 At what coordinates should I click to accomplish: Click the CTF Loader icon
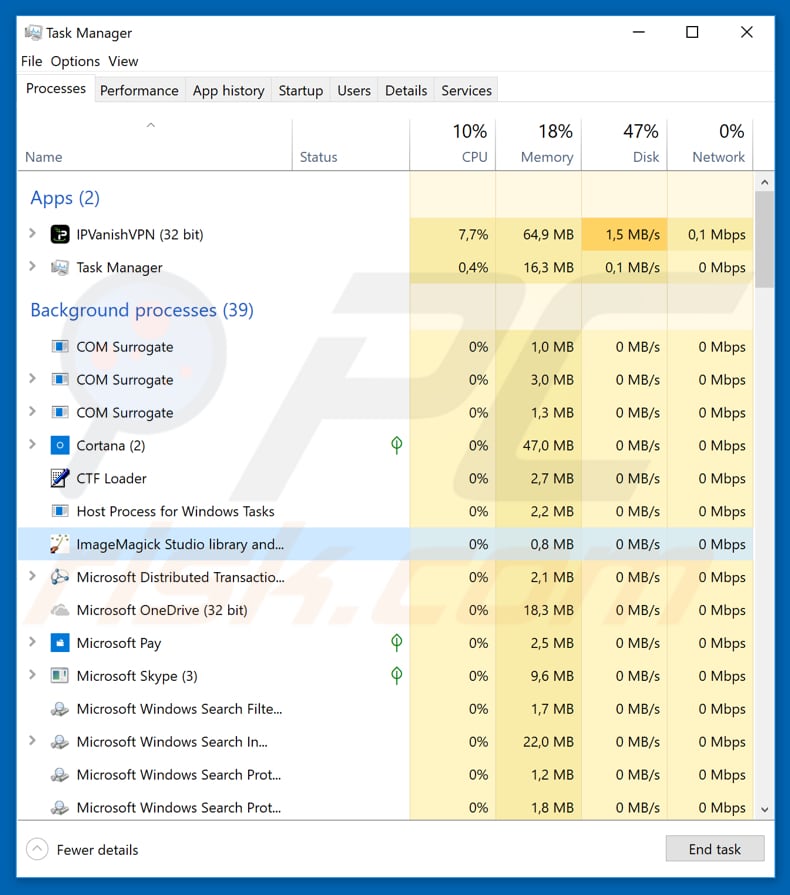point(60,478)
